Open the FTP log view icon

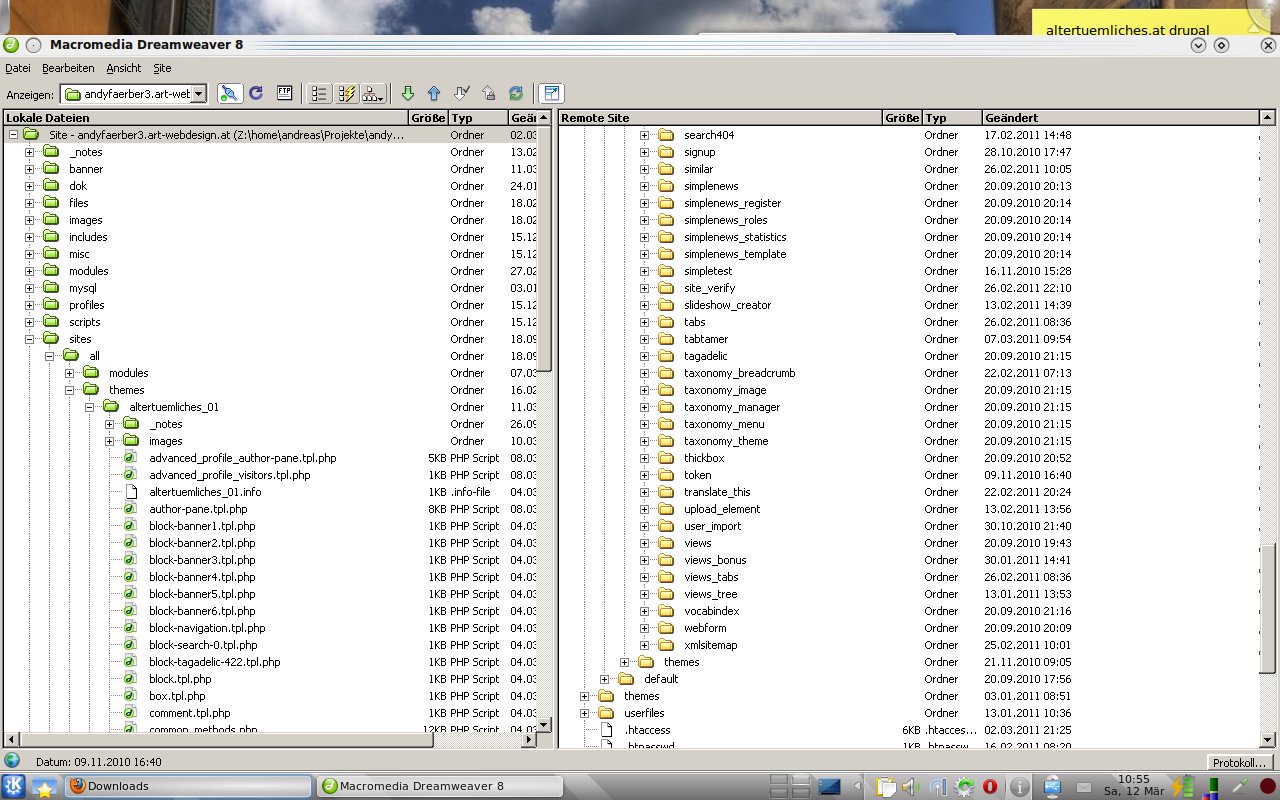click(x=284, y=93)
